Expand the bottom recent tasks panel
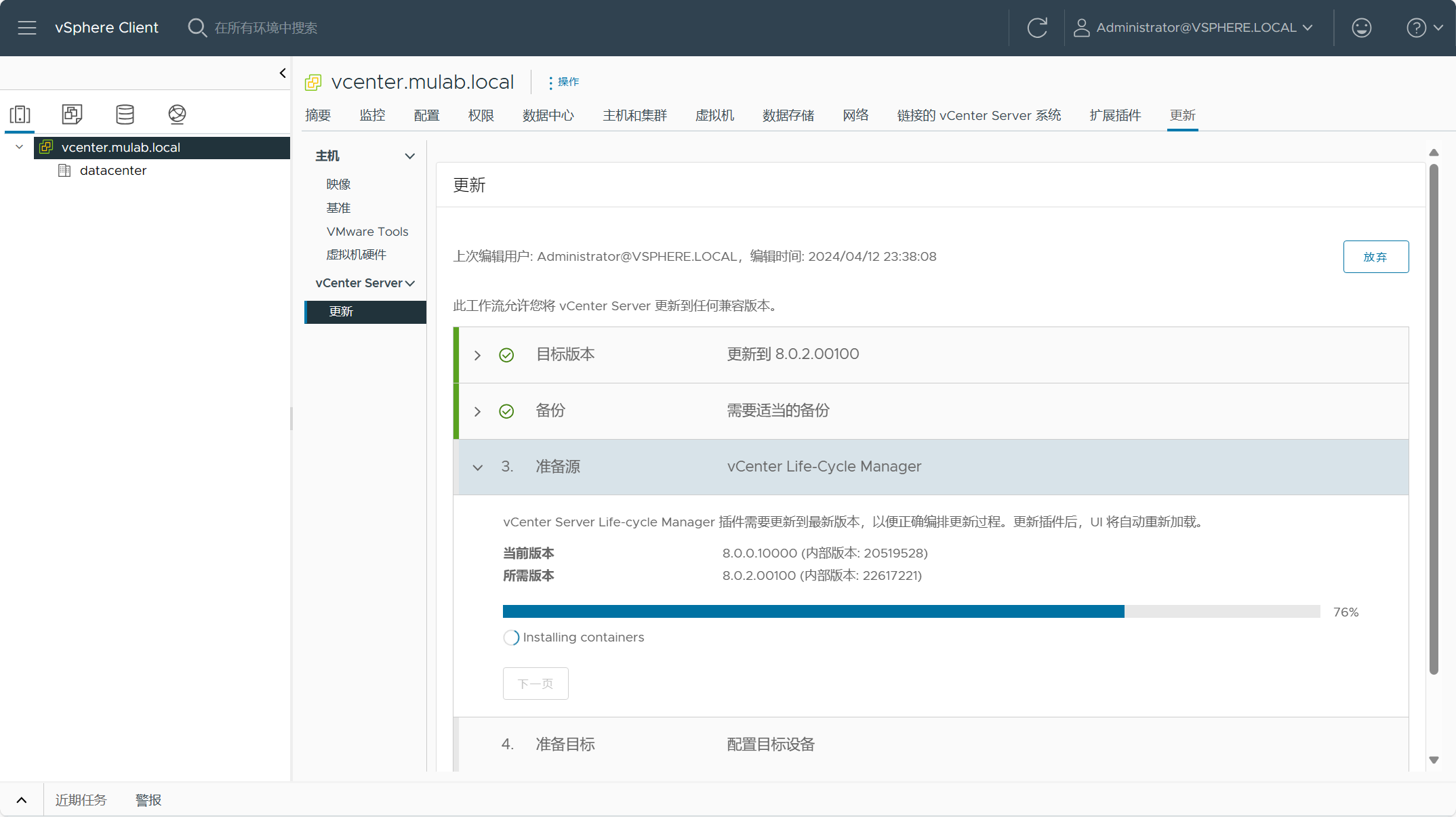 (22, 800)
